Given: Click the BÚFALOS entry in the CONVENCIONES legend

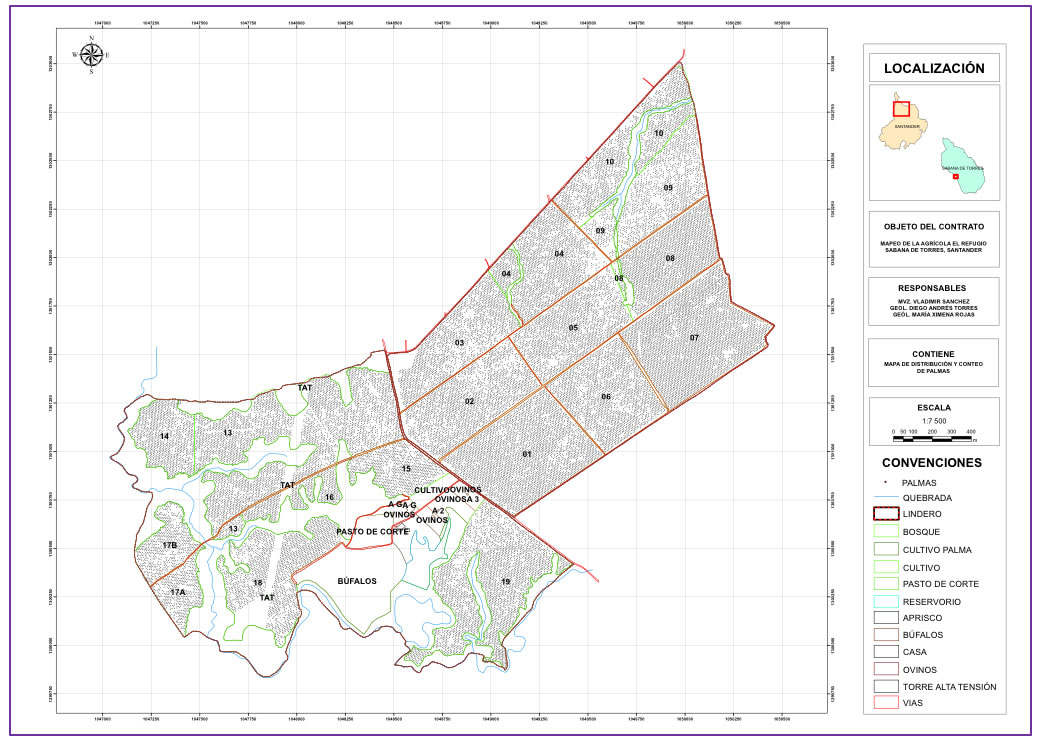Looking at the screenshot, I should 923,634.
